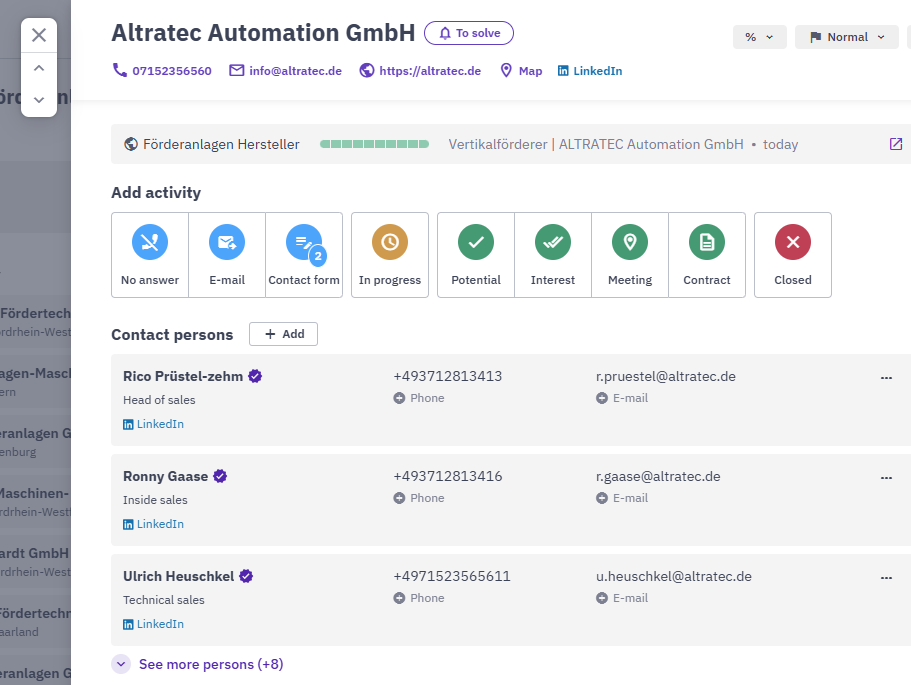Click verified badge beside Ulrich Heuschkel

pos(246,576)
